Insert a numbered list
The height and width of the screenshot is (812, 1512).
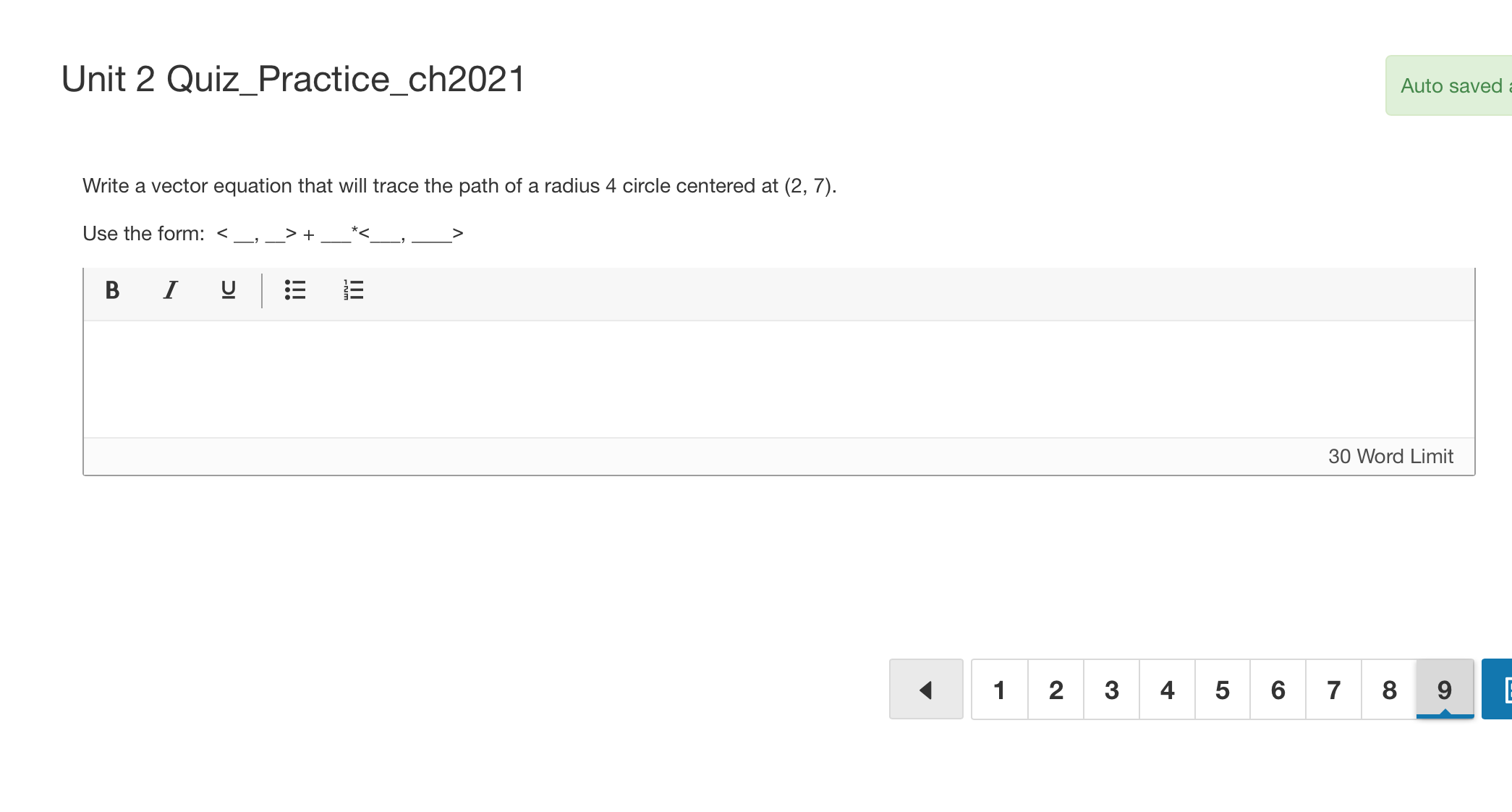pos(354,290)
